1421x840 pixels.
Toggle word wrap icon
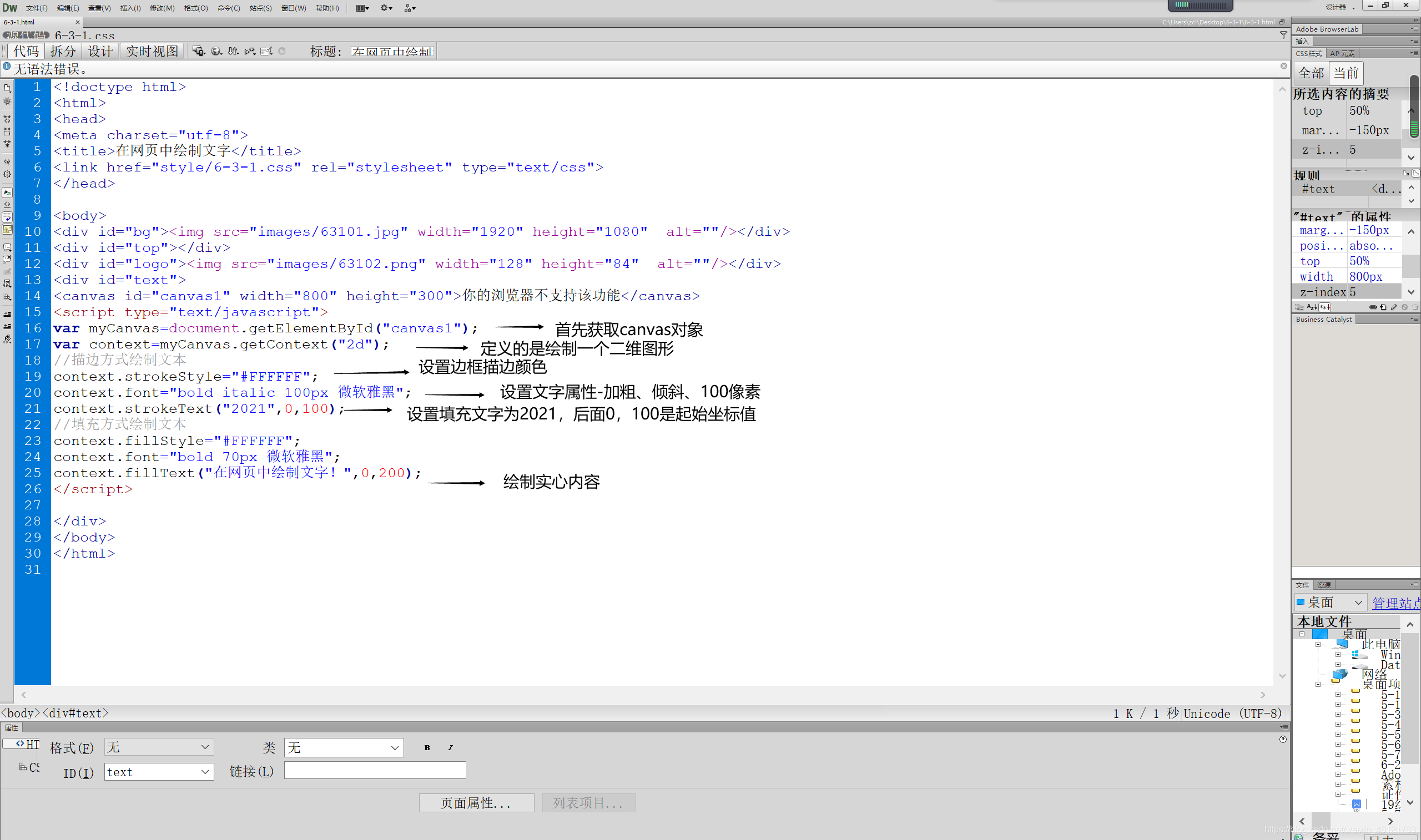7,217
